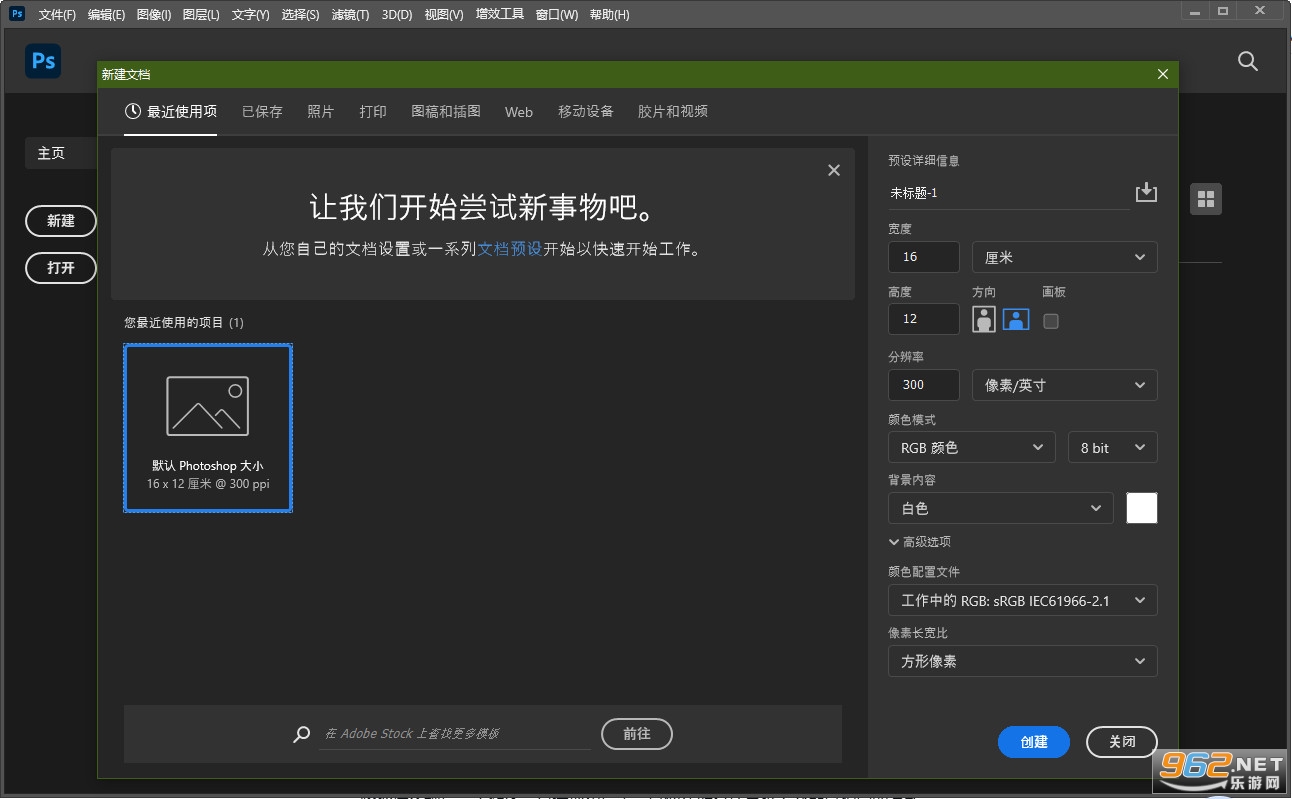1292x799 pixels.
Task: Open the 3D(D) menu
Action: [x=396, y=14]
